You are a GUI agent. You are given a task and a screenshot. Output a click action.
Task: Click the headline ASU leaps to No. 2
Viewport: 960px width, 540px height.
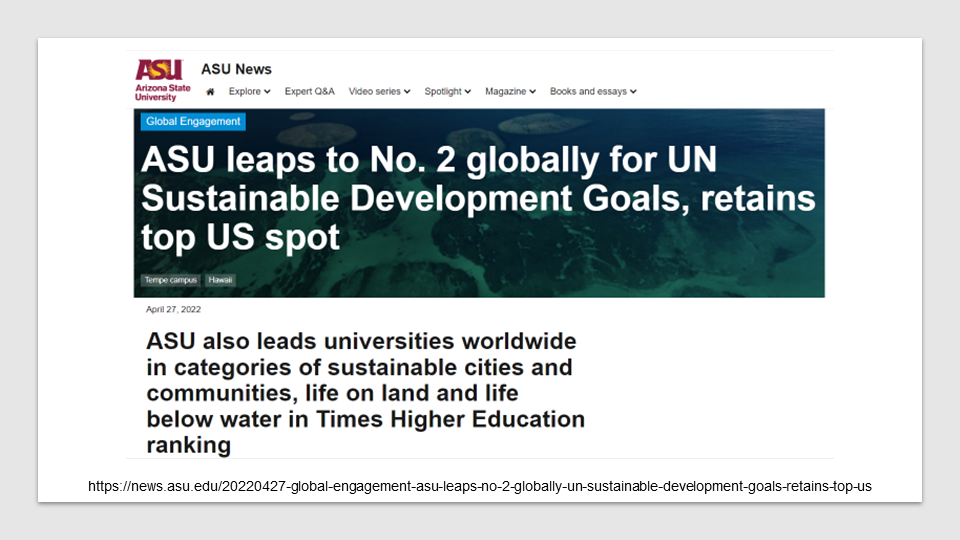(478, 198)
